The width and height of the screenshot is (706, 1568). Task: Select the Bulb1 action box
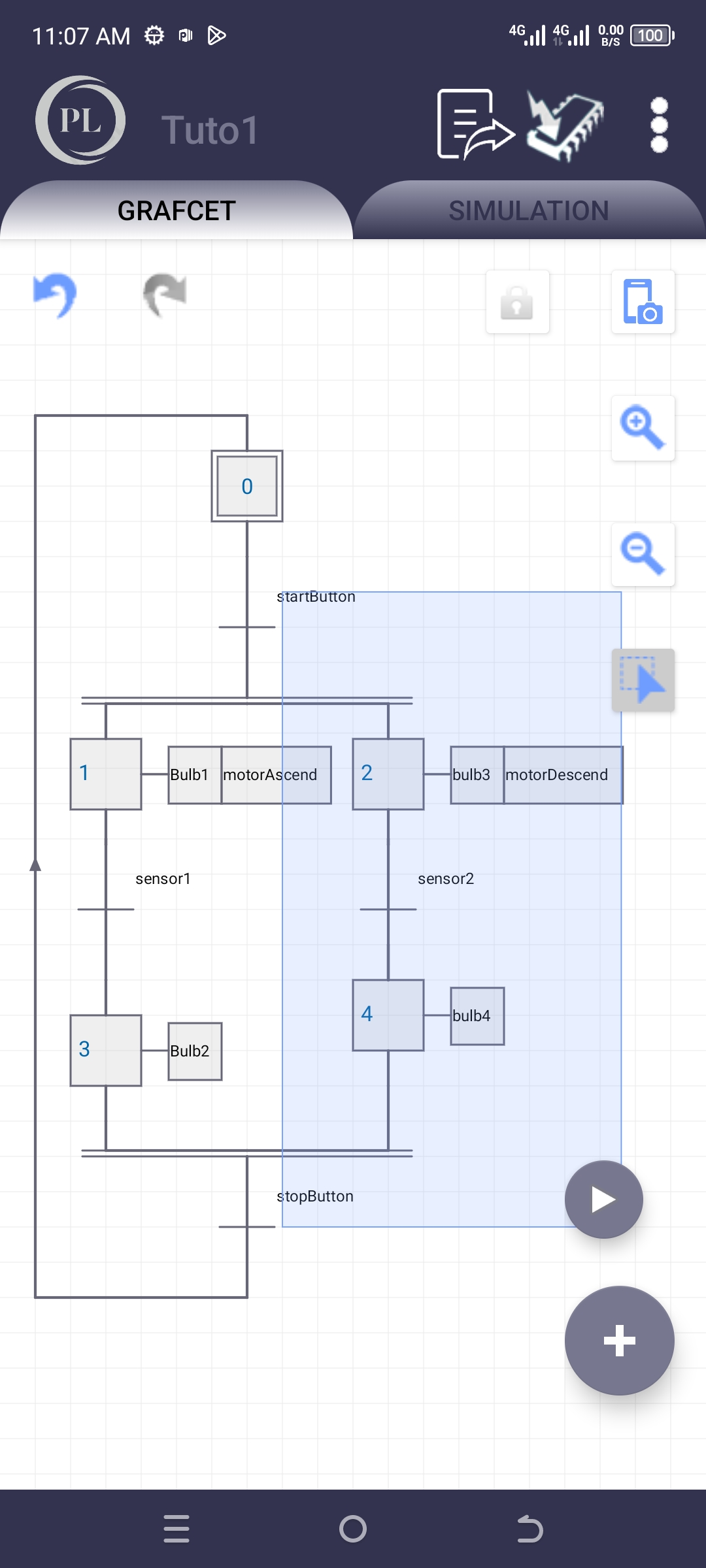click(x=195, y=775)
